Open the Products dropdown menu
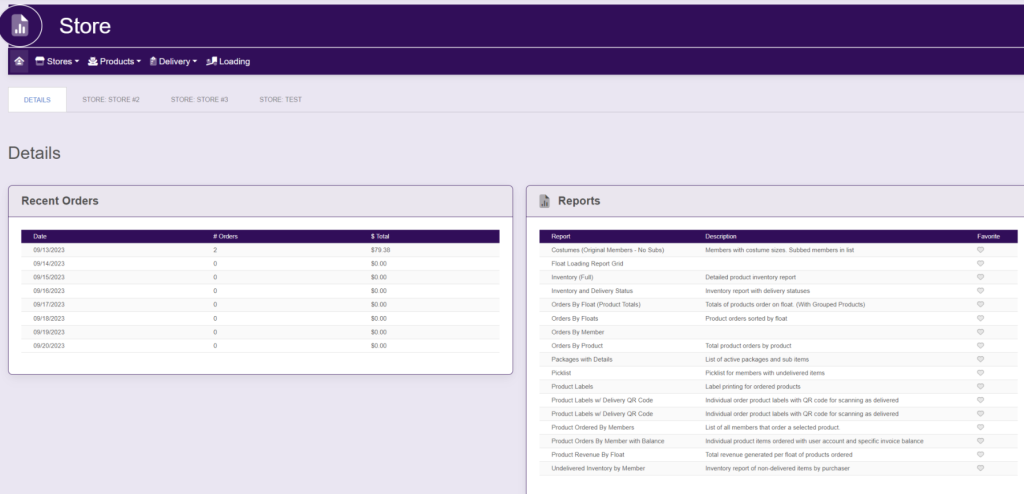 [115, 61]
